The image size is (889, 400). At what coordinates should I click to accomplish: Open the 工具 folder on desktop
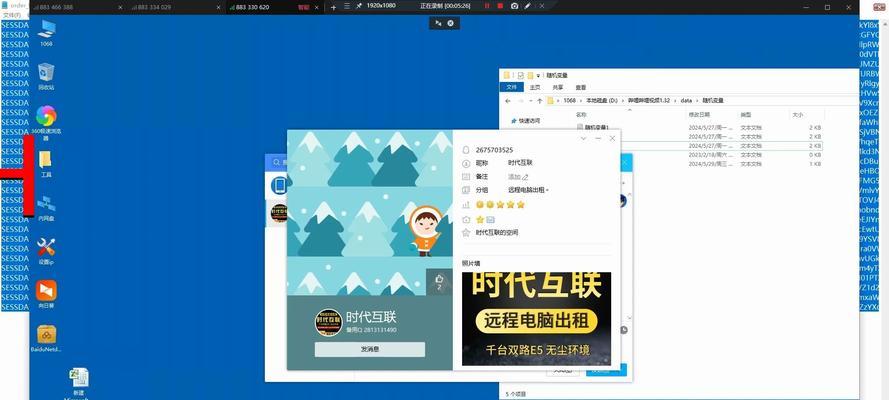pos(46,164)
